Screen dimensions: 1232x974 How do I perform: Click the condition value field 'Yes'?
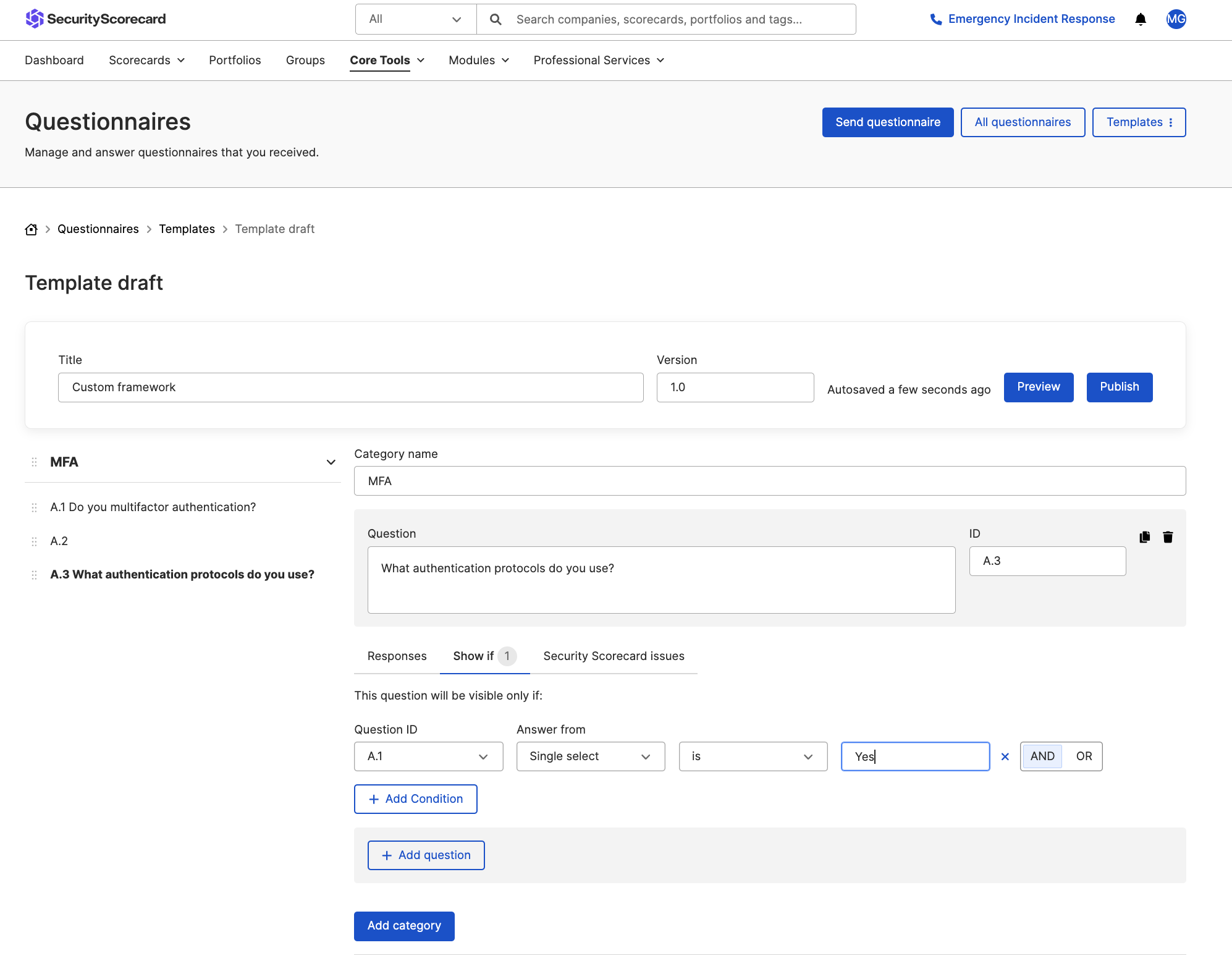(x=915, y=756)
